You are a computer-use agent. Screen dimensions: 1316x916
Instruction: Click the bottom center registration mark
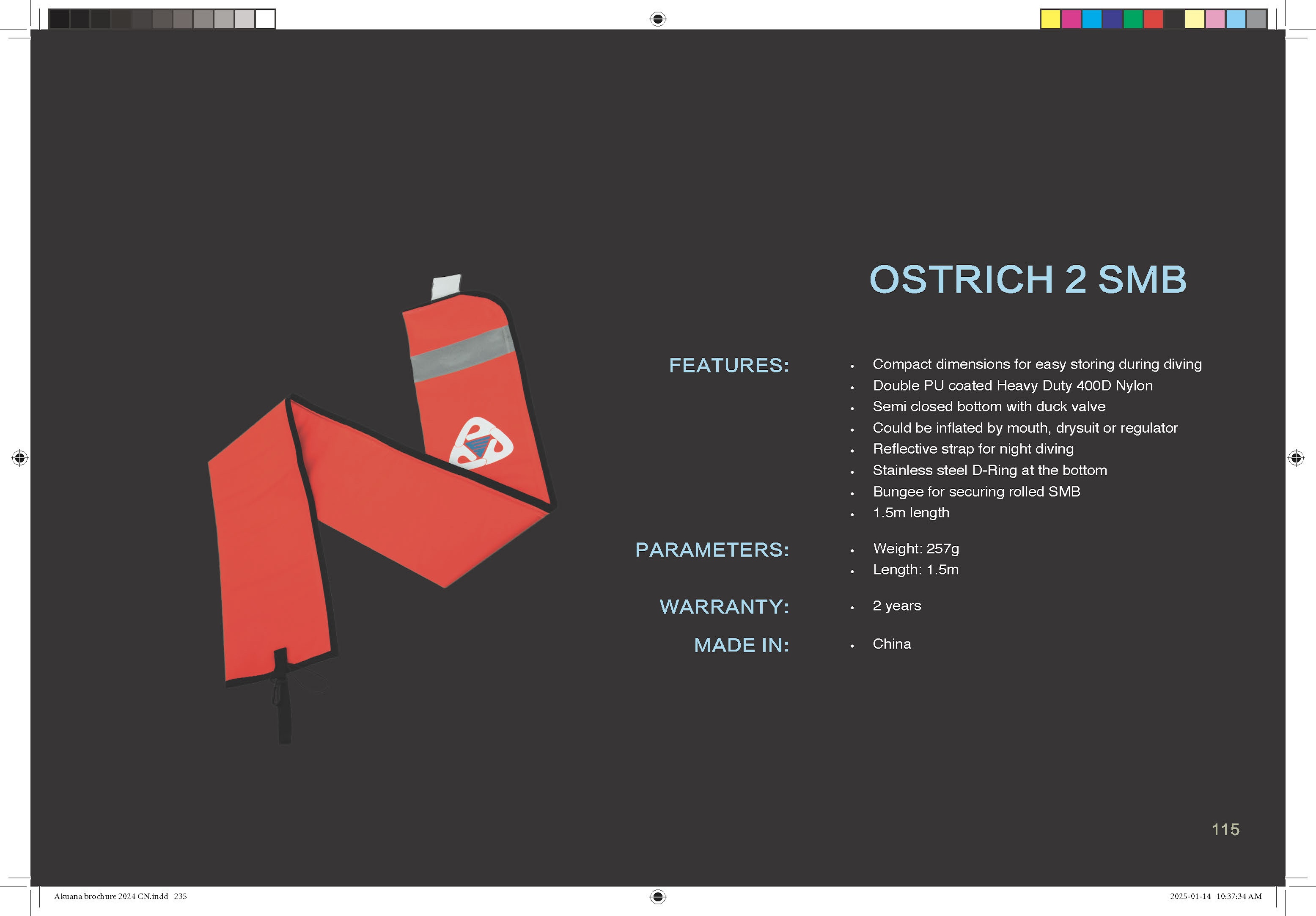pyautogui.click(x=657, y=896)
